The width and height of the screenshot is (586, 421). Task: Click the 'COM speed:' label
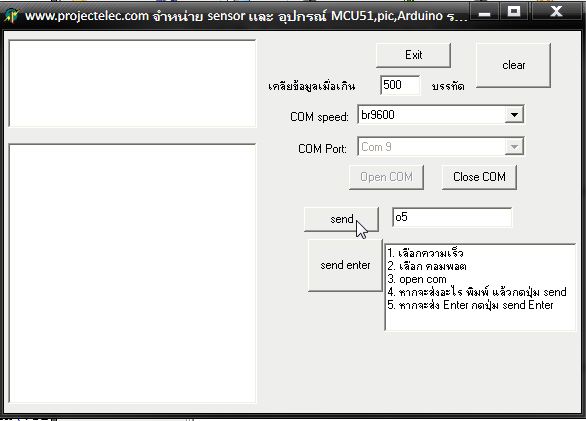point(319,117)
